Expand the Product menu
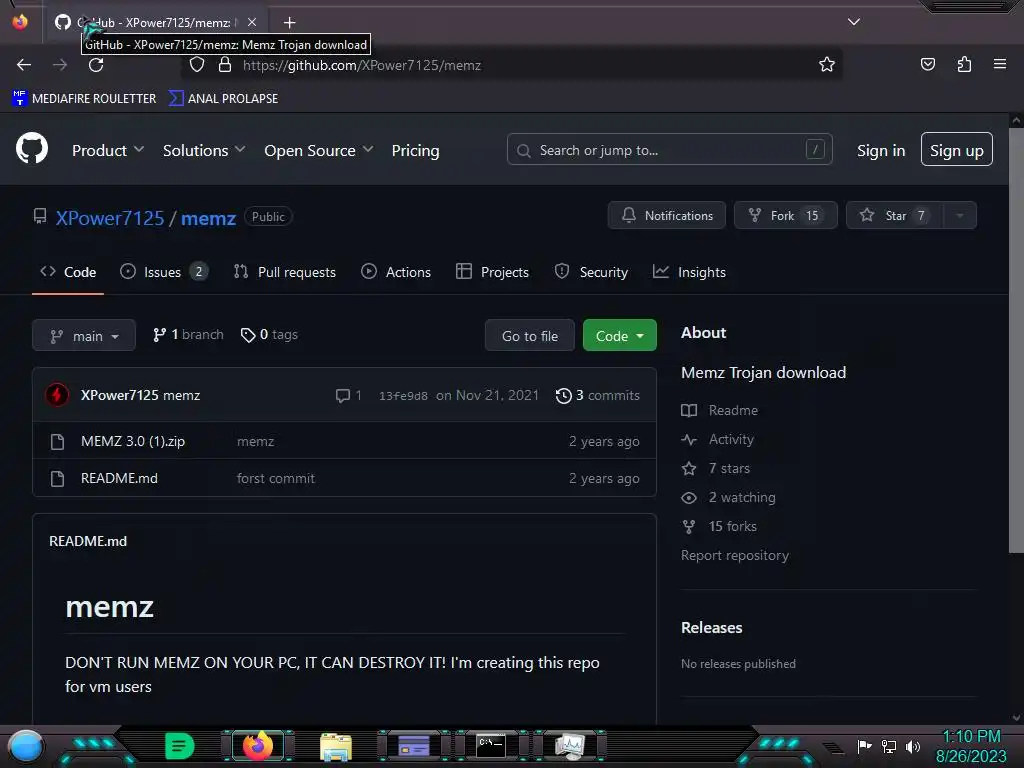The height and width of the screenshot is (768, 1024). pos(108,150)
